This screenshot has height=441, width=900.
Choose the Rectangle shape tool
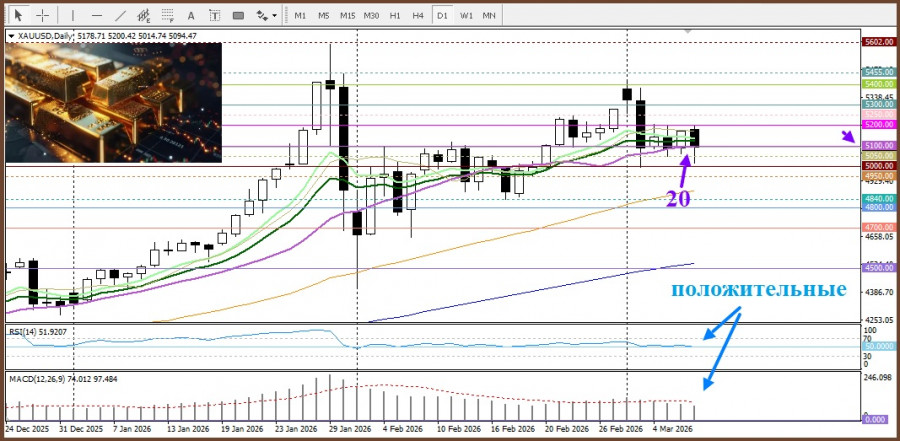238,15
